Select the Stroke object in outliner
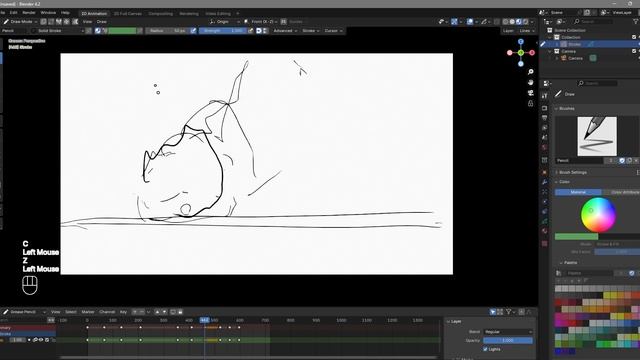Image resolution: width=640 pixels, height=360 pixels. point(575,44)
